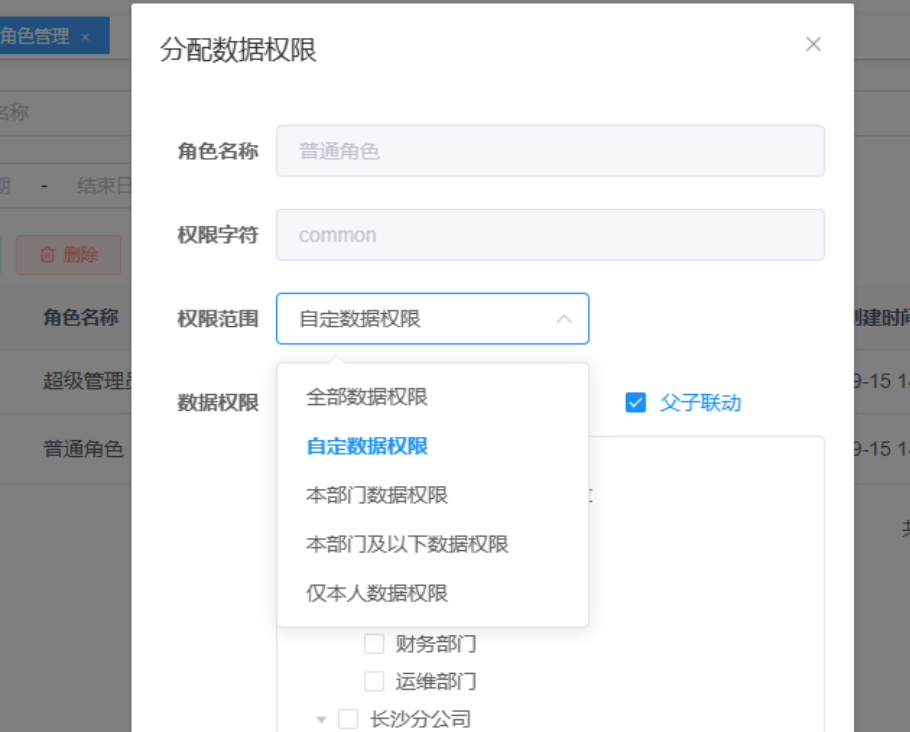The image size is (910, 732).
Task: Collapse the 权限范围 dropdown arrow
Action: pyautogui.click(x=564, y=319)
